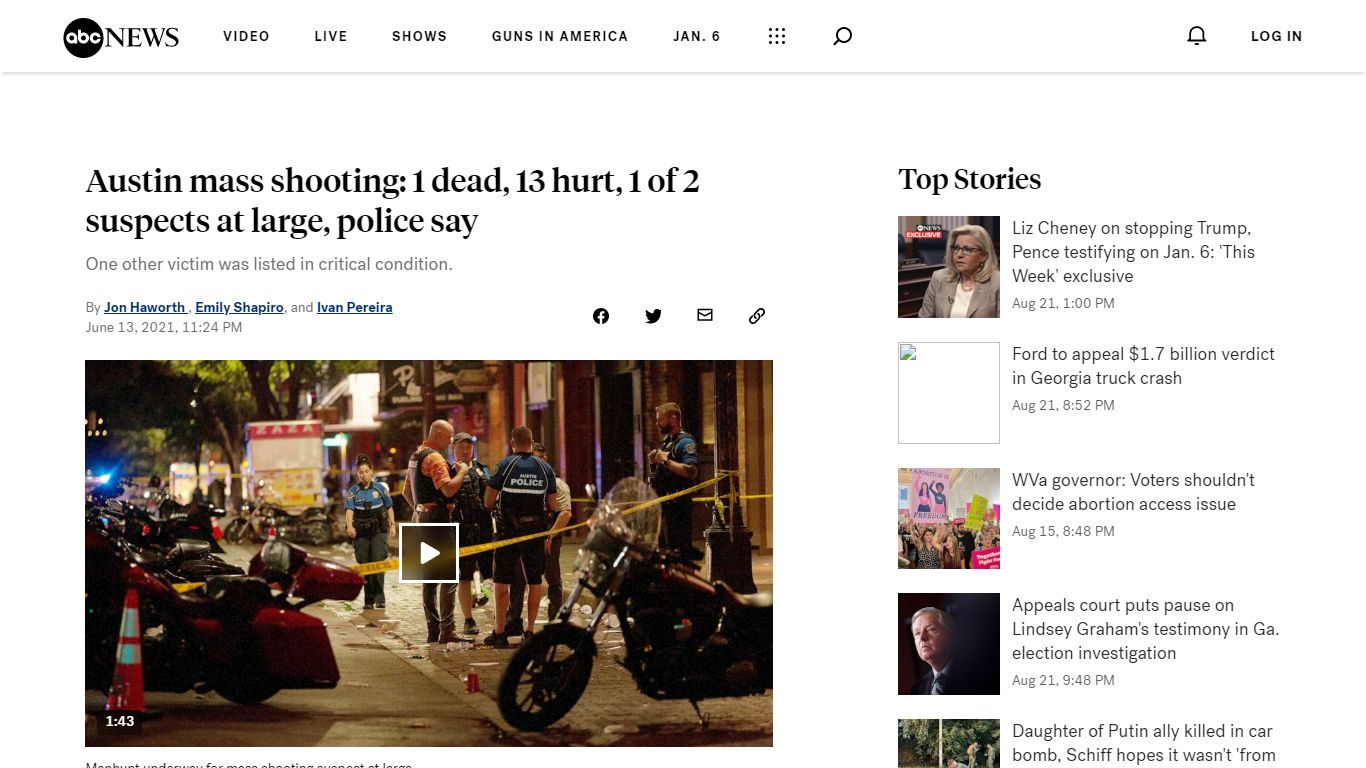Click the 'June 13, 2021, 11:24 PM' timestamp
This screenshot has height=768, width=1366.
[x=163, y=327]
